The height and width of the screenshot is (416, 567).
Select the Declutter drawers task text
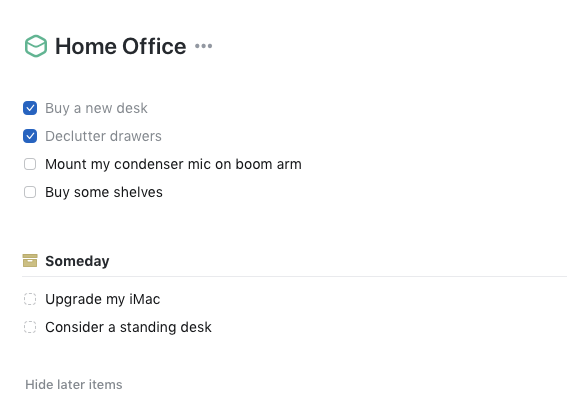(103, 136)
